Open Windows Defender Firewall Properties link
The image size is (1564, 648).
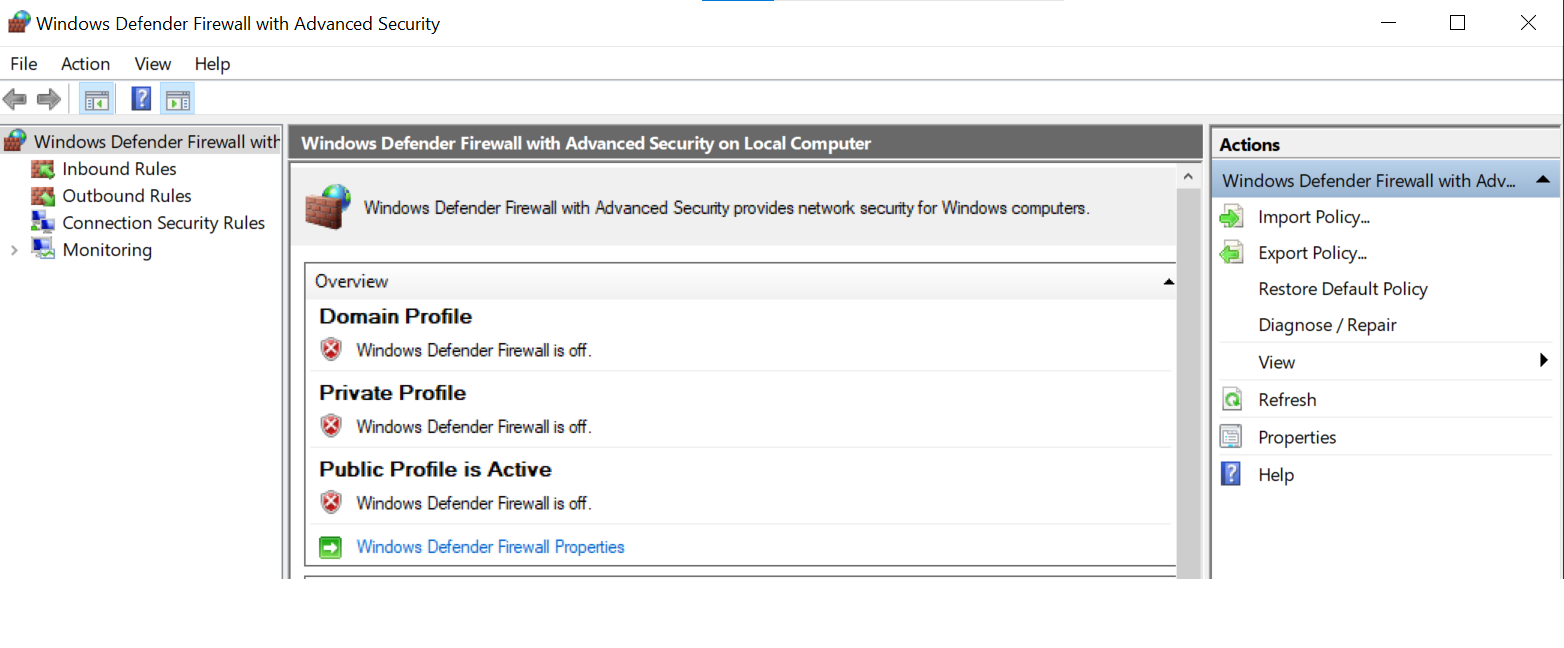tap(490, 547)
